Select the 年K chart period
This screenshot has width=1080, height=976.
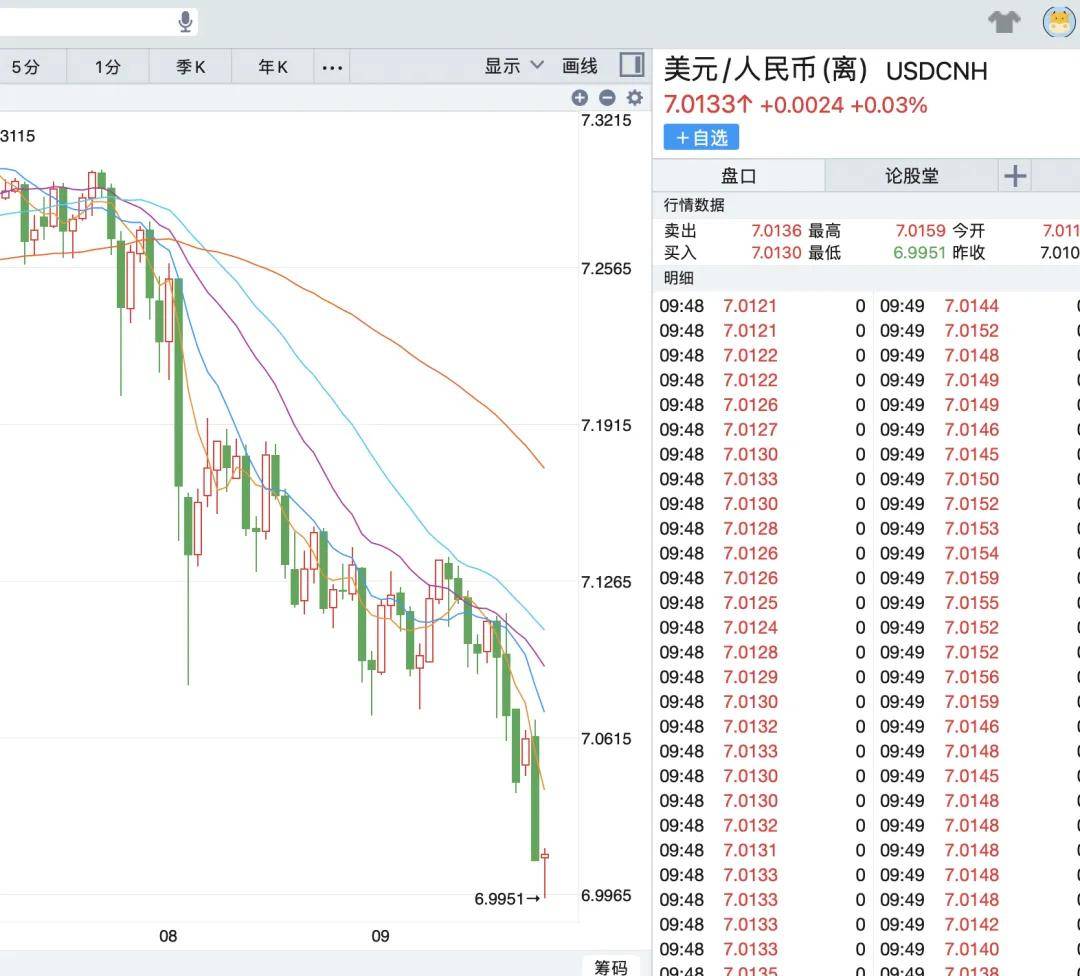273,67
